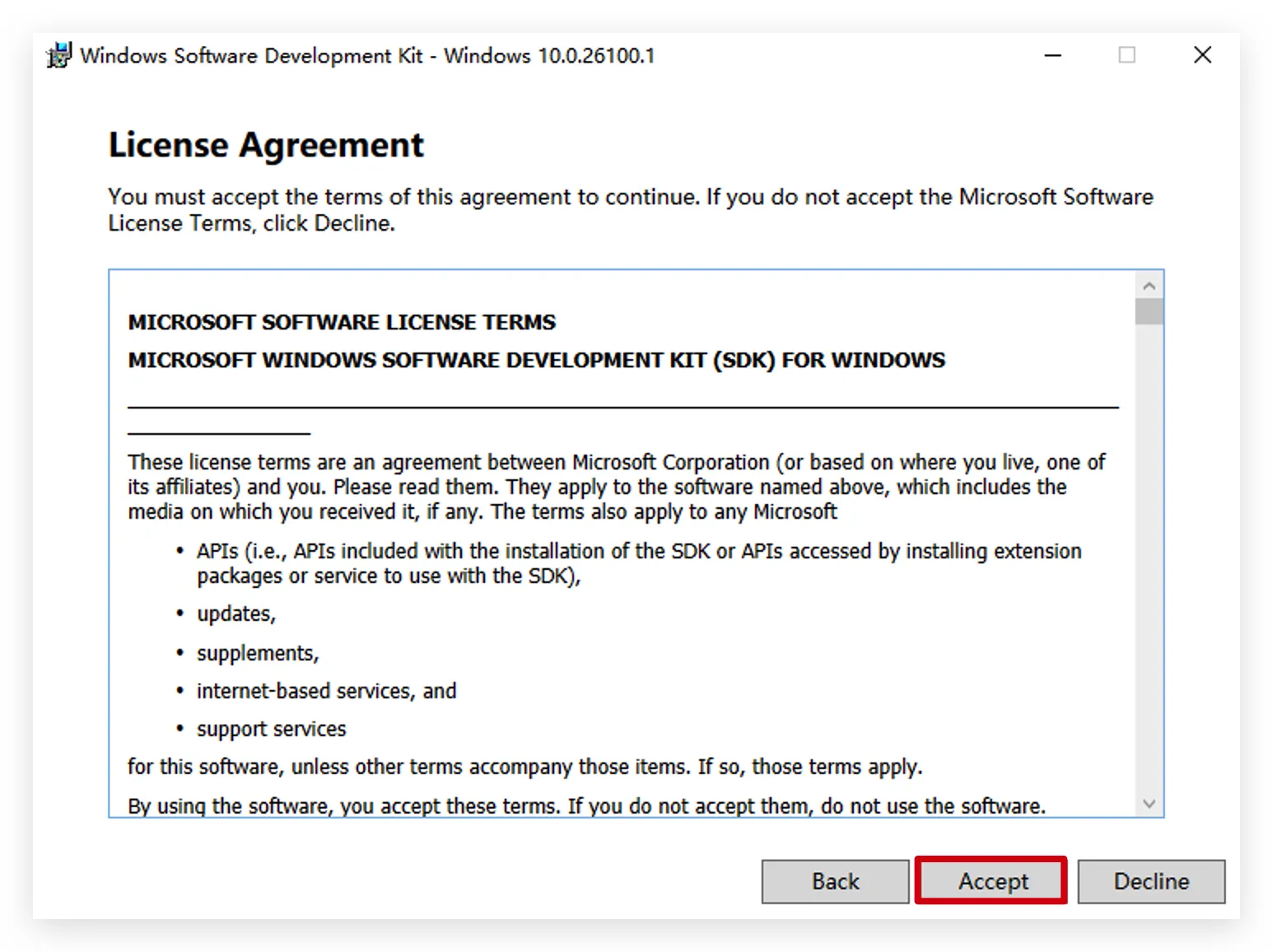Click the 'License Agreement' page title
1273x952 pixels.
266,145
